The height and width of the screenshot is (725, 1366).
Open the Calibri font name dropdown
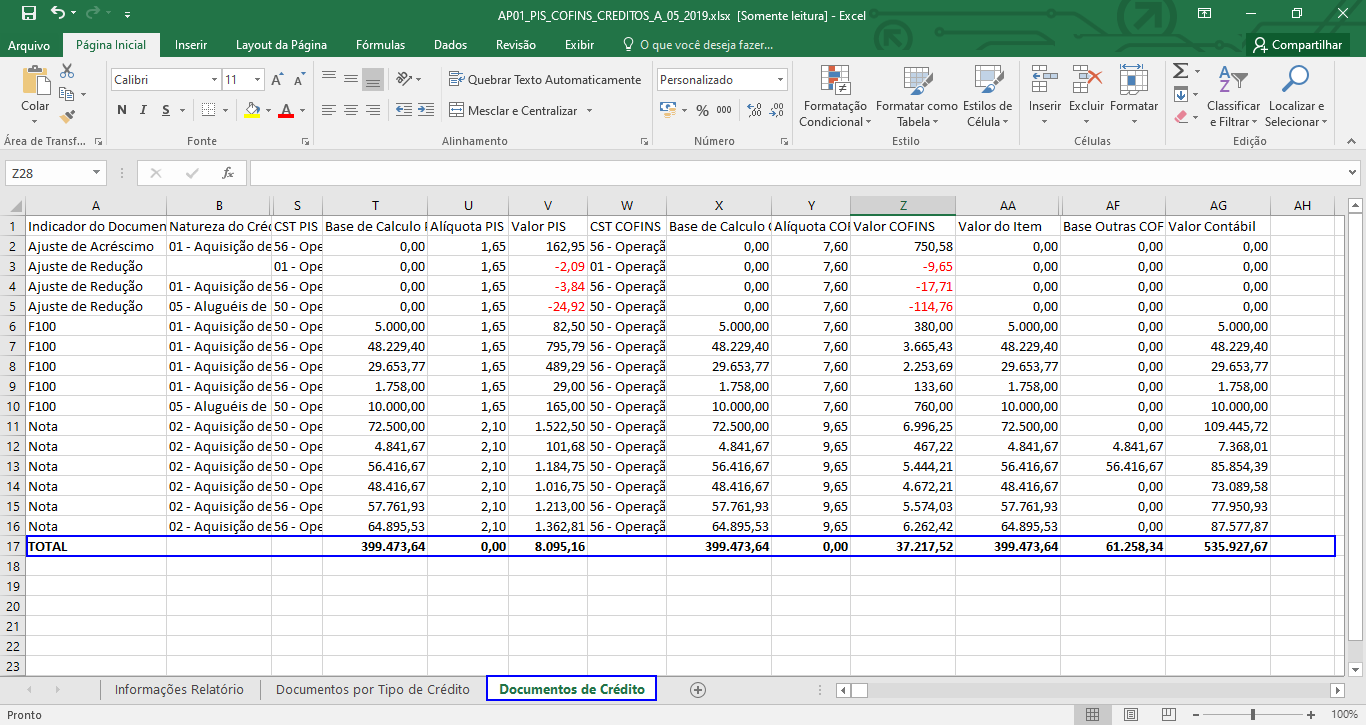[x=214, y=80]
